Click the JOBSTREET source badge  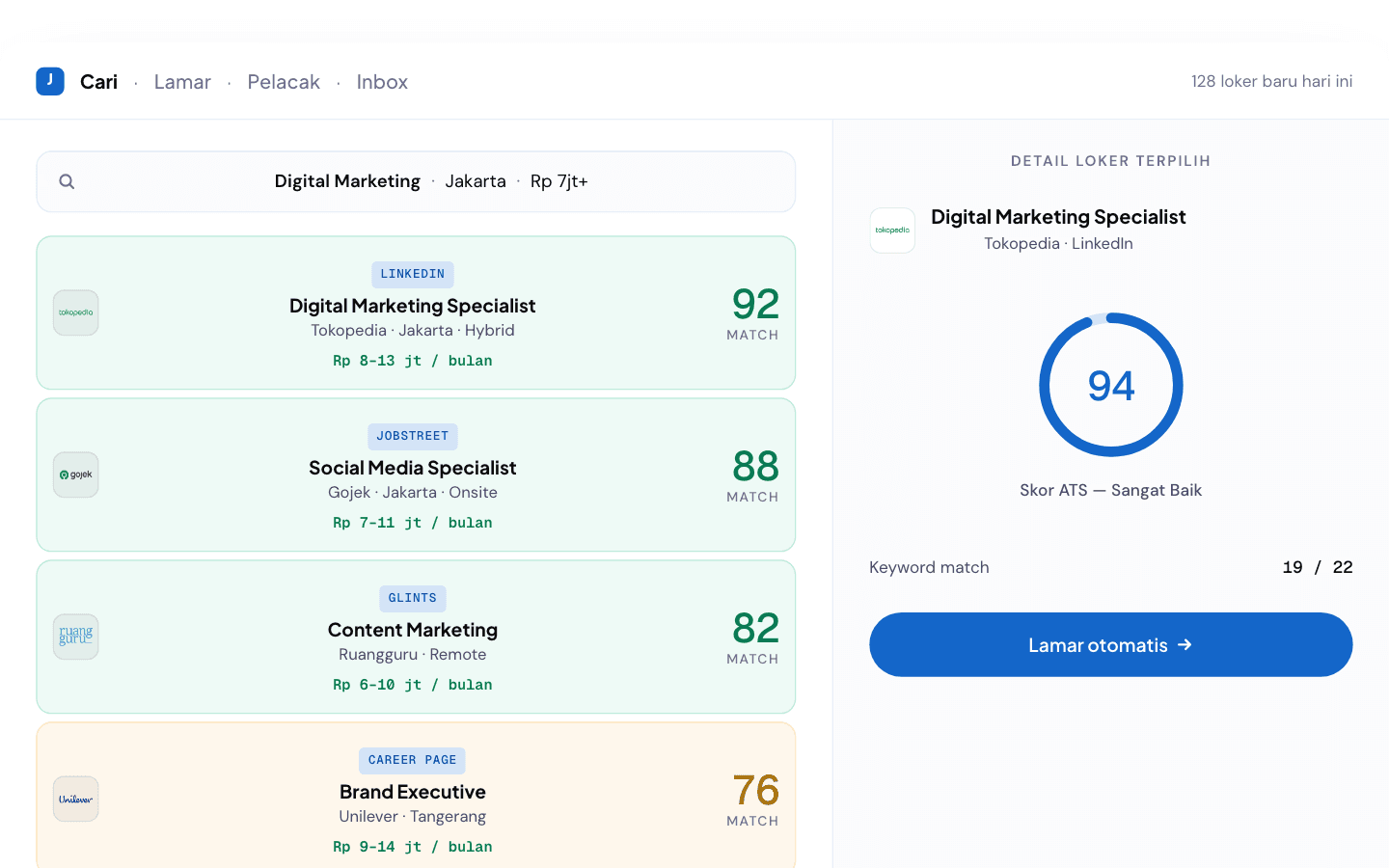[x=413, y=436]
